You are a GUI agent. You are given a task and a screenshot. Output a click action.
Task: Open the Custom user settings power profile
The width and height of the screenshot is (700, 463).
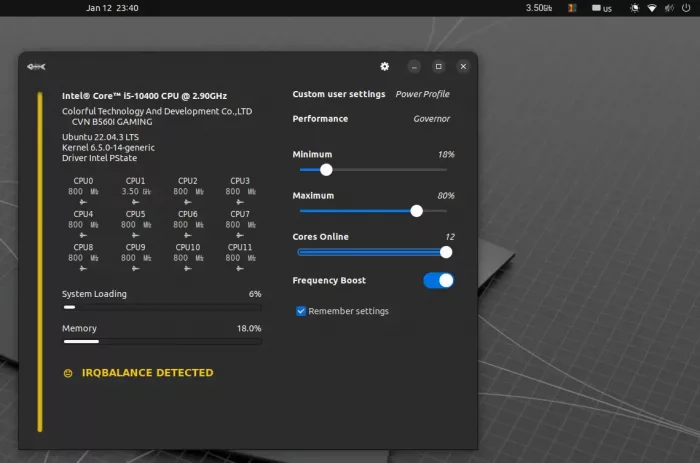(422, 94)
